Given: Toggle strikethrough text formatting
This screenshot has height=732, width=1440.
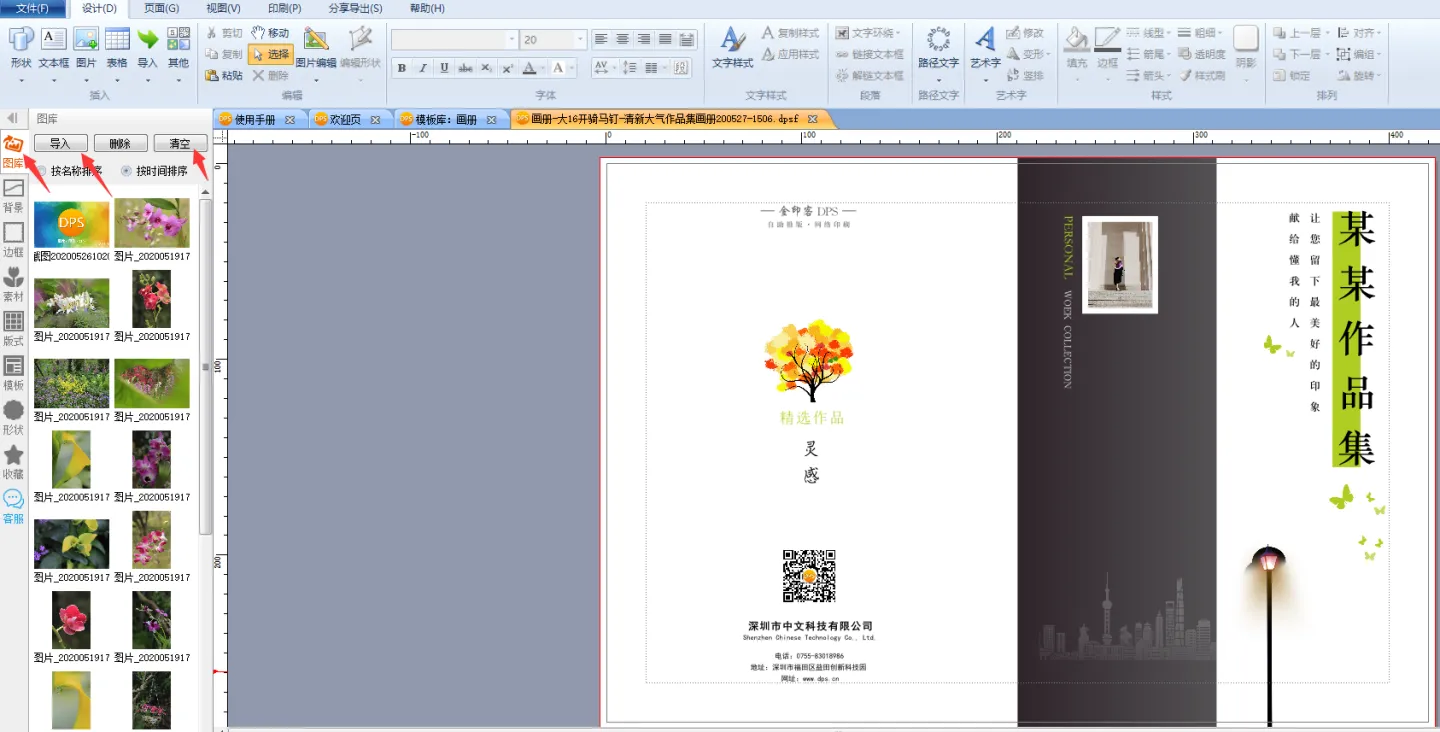Looking at the screenshot, I should (x=465, y=68).
